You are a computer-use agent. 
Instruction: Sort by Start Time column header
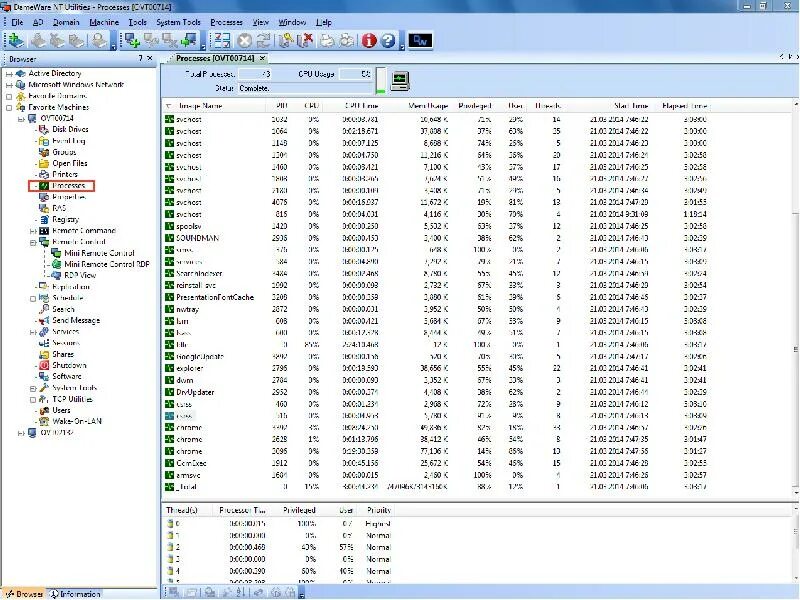631,106
